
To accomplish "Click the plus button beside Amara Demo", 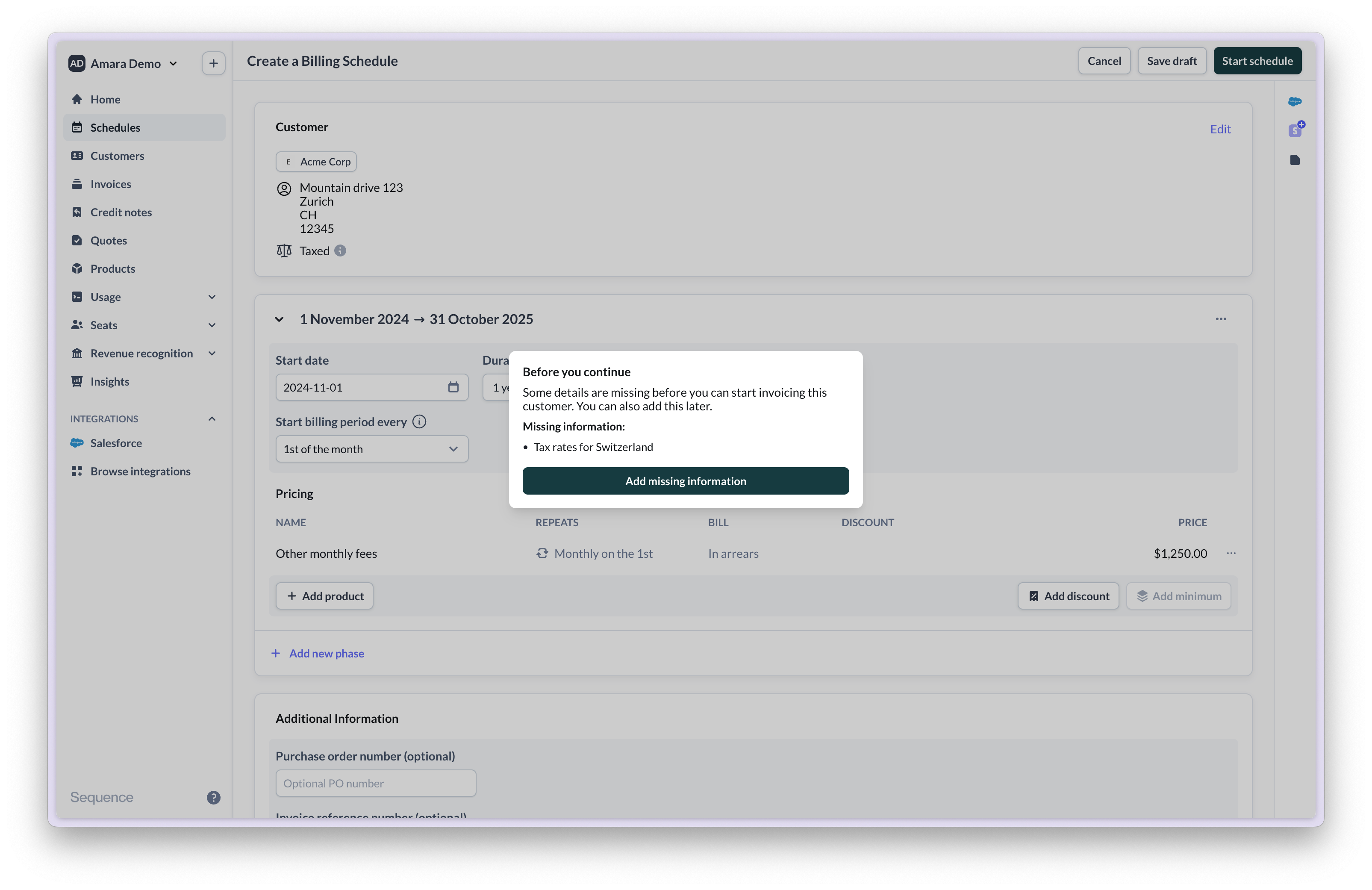I will (213, 63).
